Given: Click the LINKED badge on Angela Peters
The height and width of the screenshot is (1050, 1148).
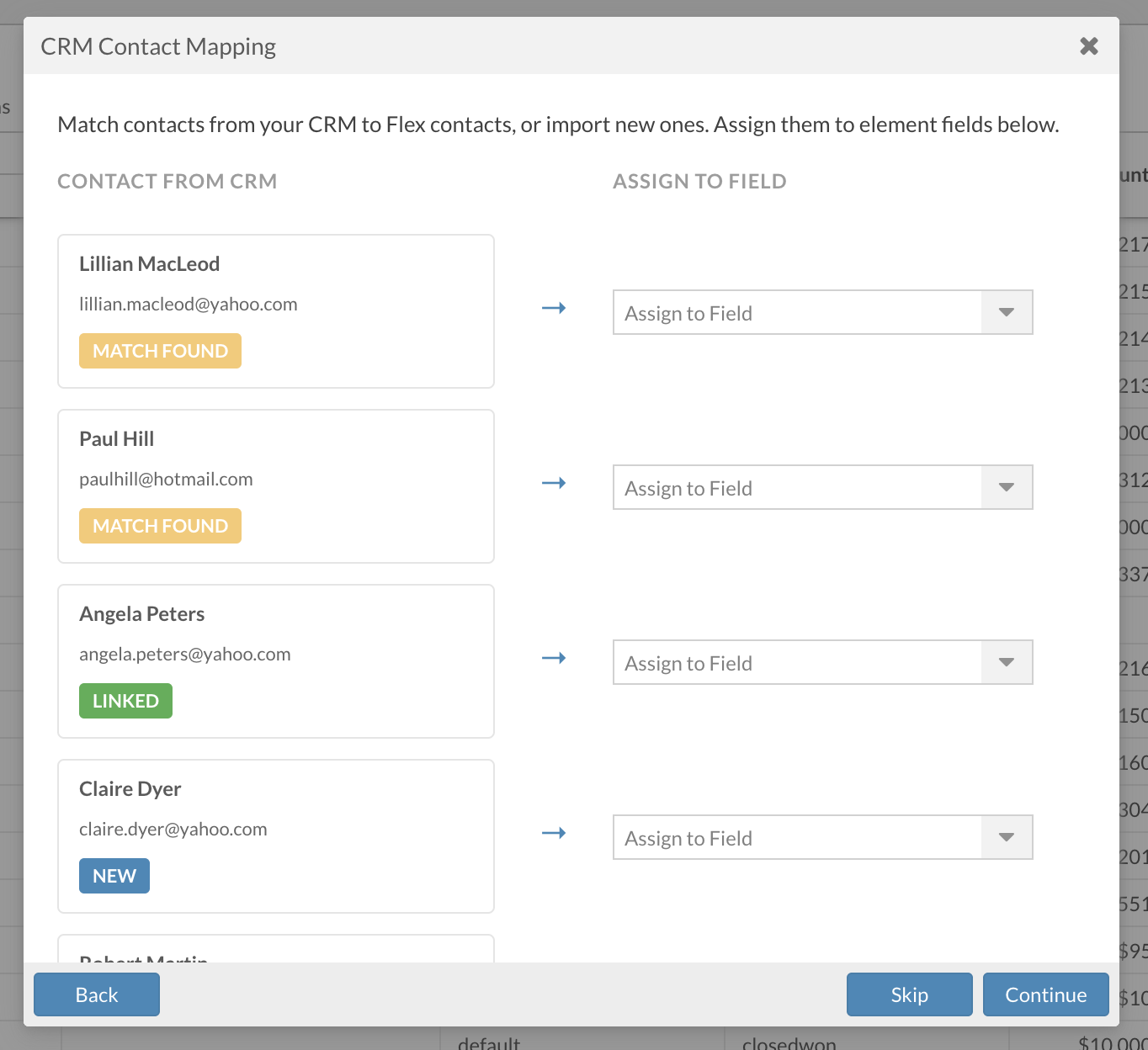Looking at the screenshot, I should tap(125, 701).
